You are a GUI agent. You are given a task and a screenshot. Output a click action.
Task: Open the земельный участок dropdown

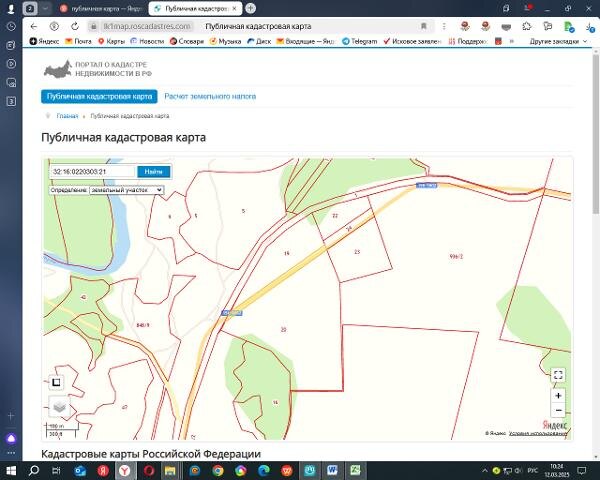(x=126, y=190)
